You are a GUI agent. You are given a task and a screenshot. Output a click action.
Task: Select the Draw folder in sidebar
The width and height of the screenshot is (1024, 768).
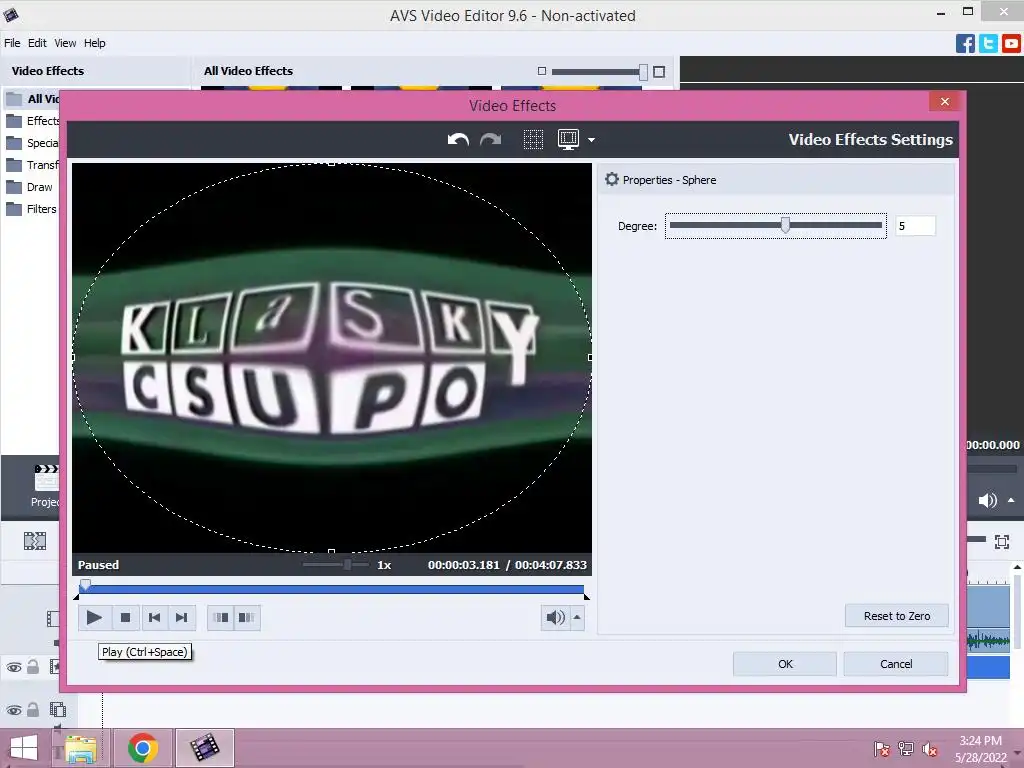click(29, 187)
